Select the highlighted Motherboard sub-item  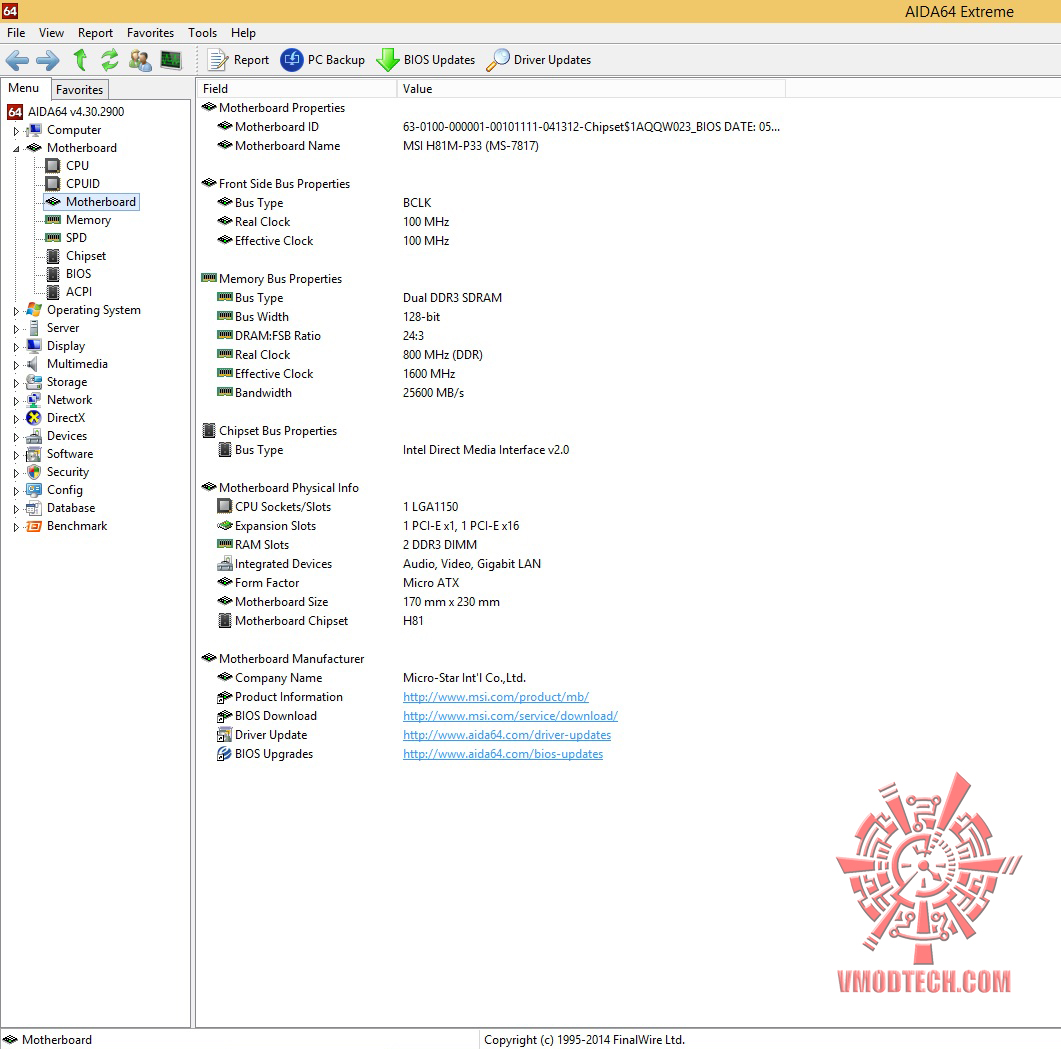tap(92, 202)
